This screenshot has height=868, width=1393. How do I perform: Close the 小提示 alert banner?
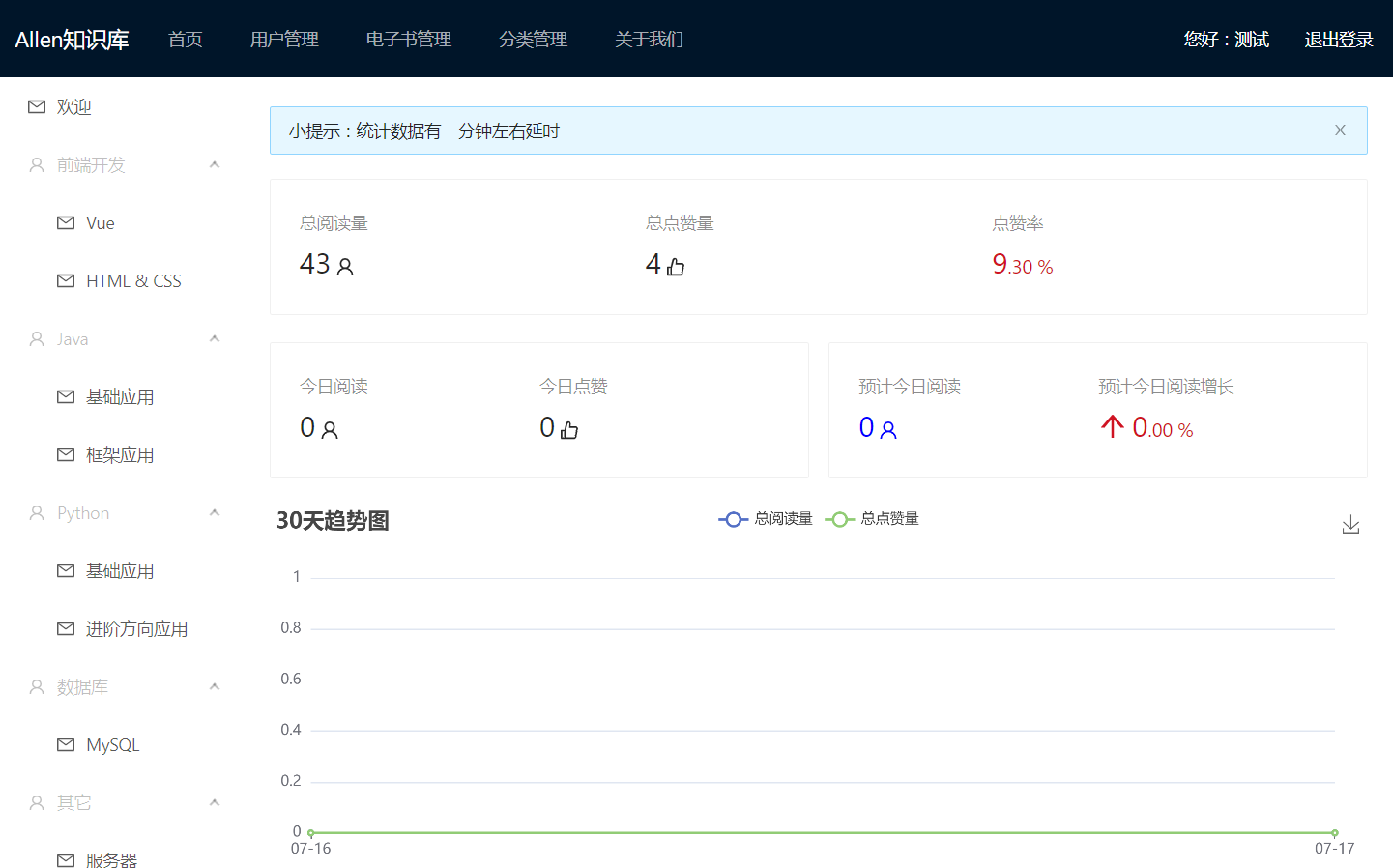click(x=1340, y=130)
